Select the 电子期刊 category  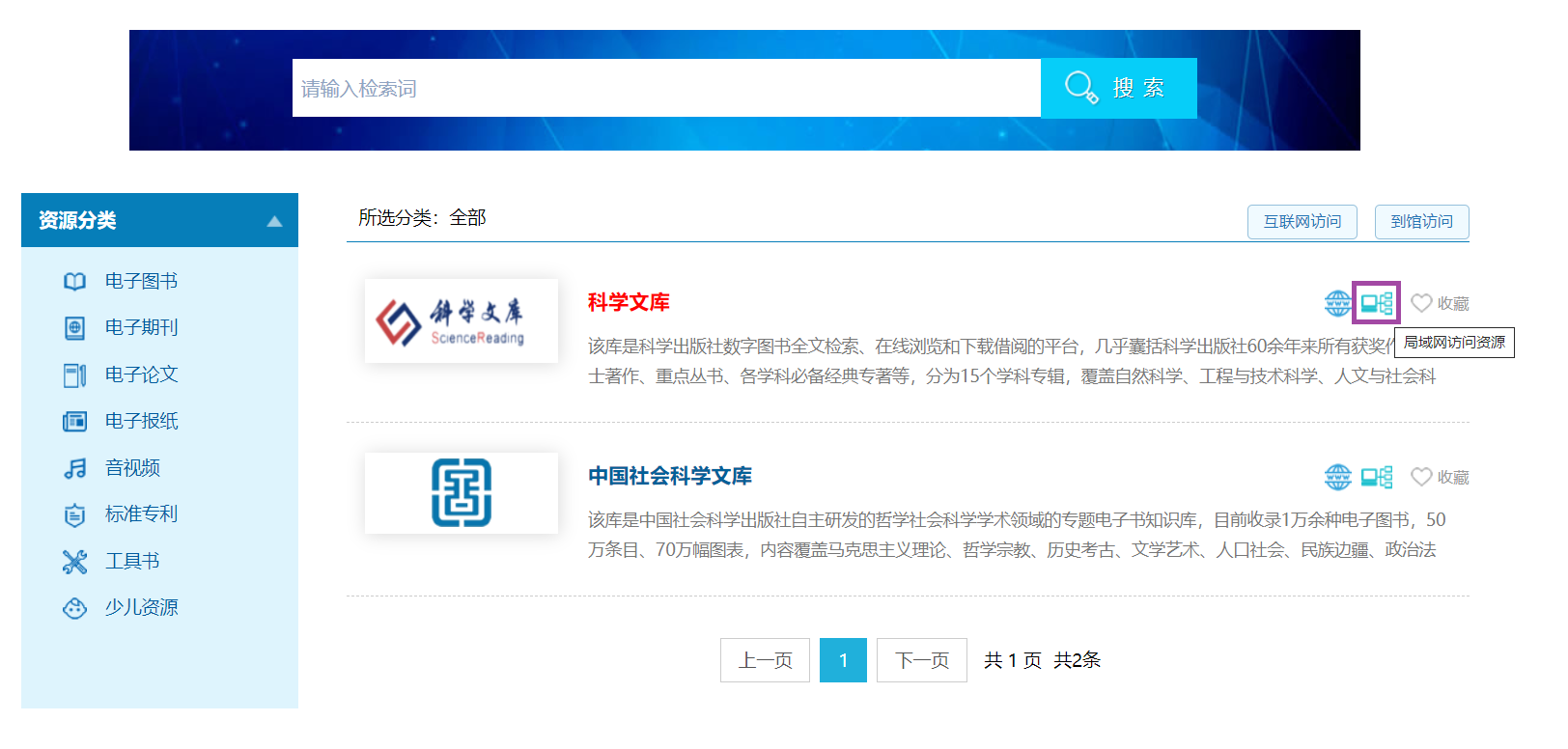[x=141, y=328]
